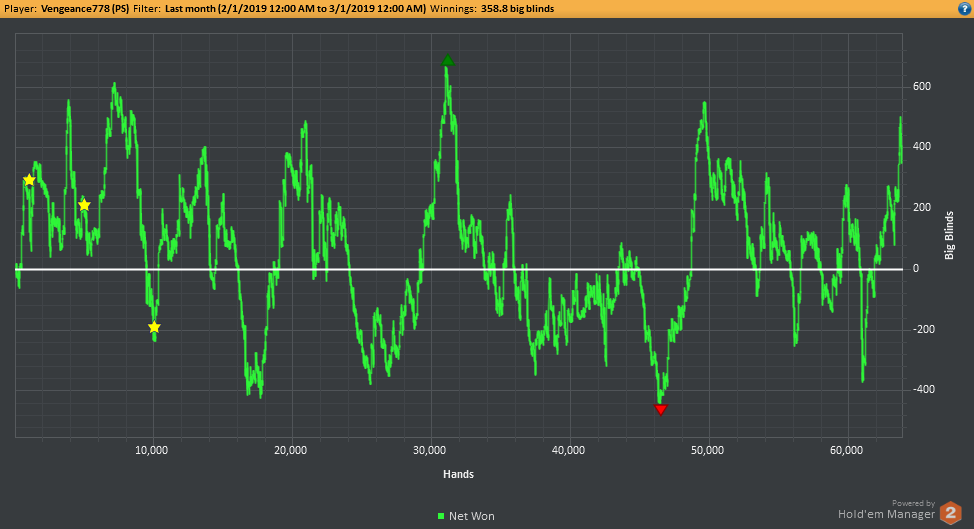Select the yellow star at the 10,000 hands low

tap(154, 327)
